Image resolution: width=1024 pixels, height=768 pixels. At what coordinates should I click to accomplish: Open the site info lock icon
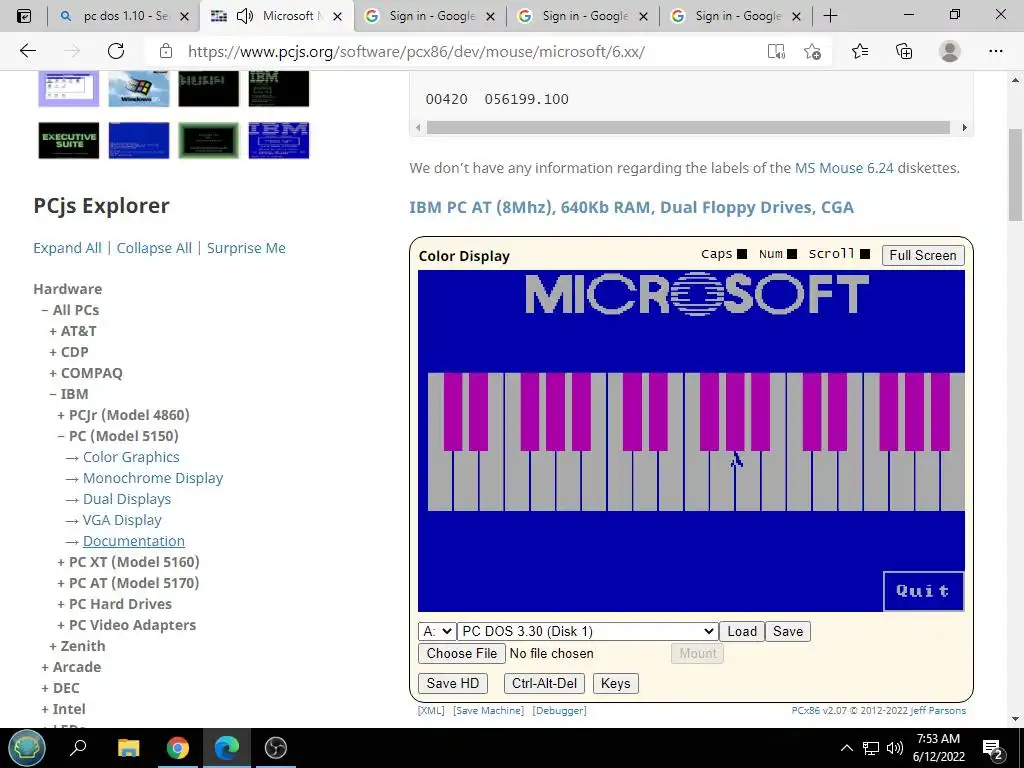tap(166, 51)
